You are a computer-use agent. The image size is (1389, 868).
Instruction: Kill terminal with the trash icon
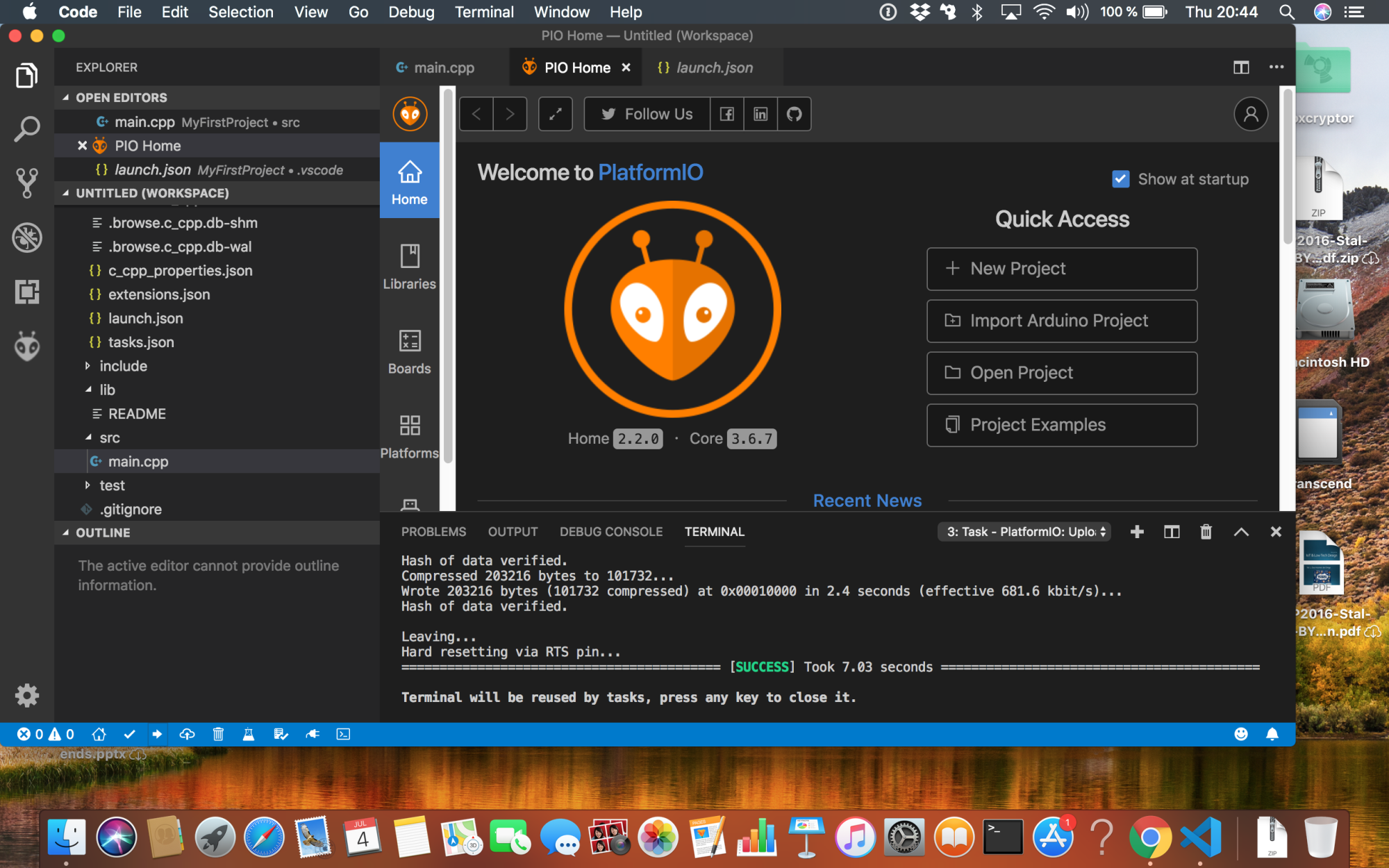(x=1206, y=532)
